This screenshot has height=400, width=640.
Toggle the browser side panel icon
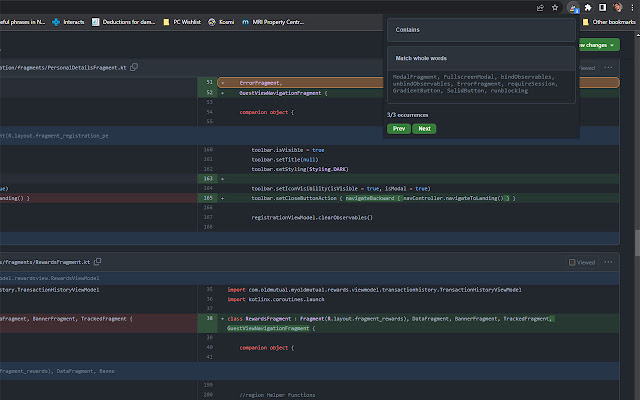coord(602,8)
